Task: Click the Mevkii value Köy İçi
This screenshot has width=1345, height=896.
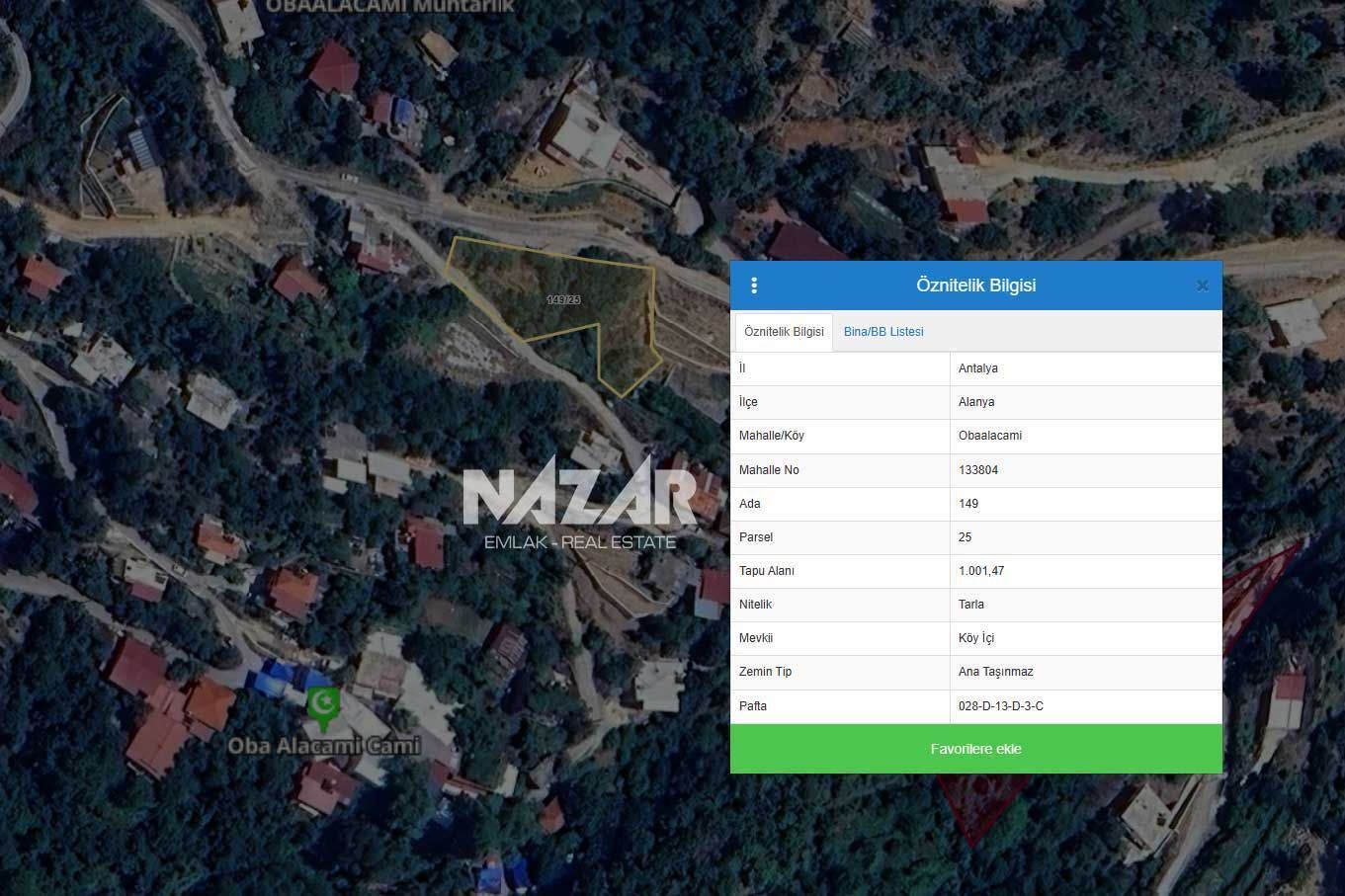Action: click(x=976, y=638)
